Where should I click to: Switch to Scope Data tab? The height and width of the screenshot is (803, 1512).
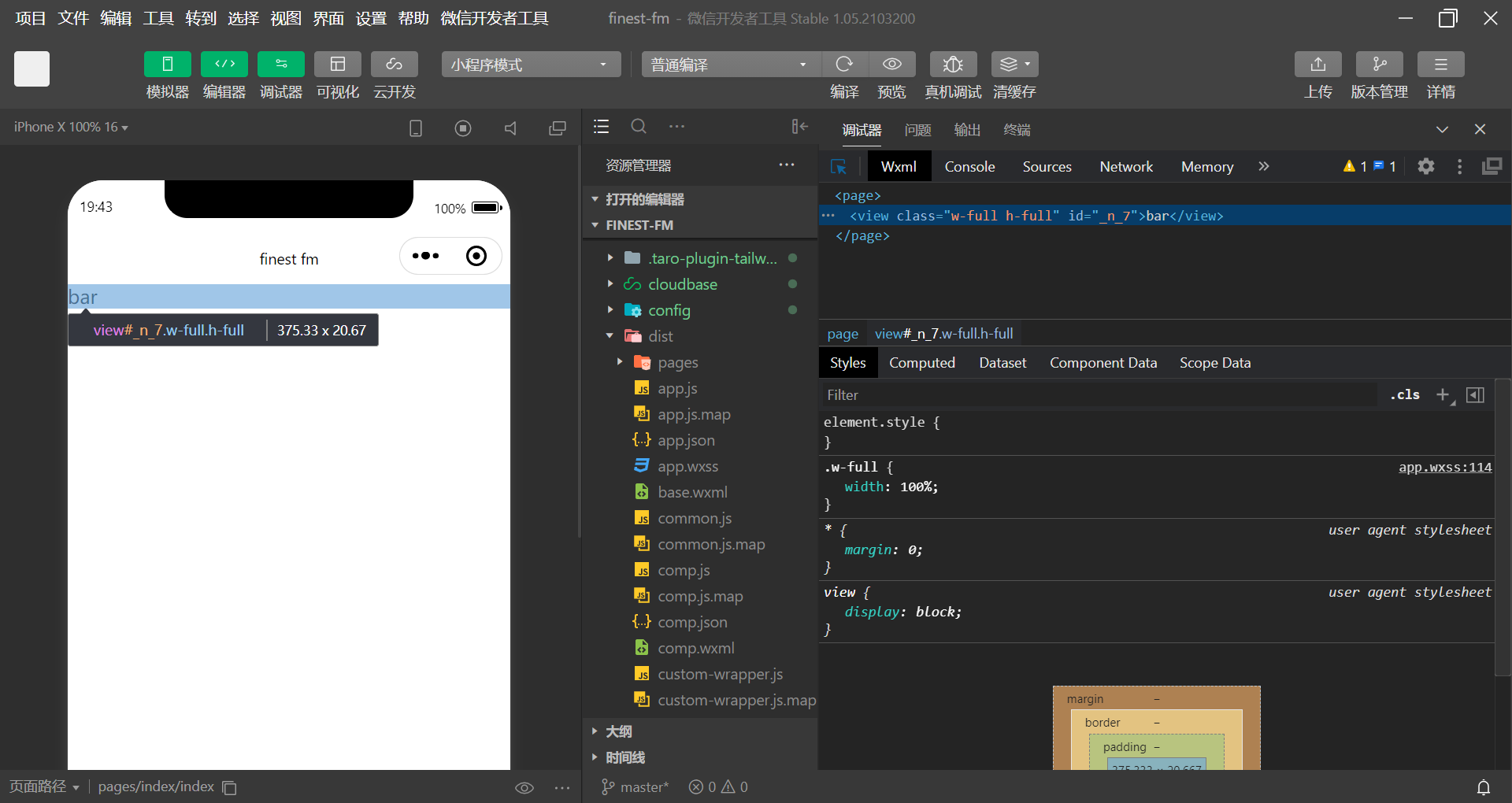click(x=1215, y=363)
